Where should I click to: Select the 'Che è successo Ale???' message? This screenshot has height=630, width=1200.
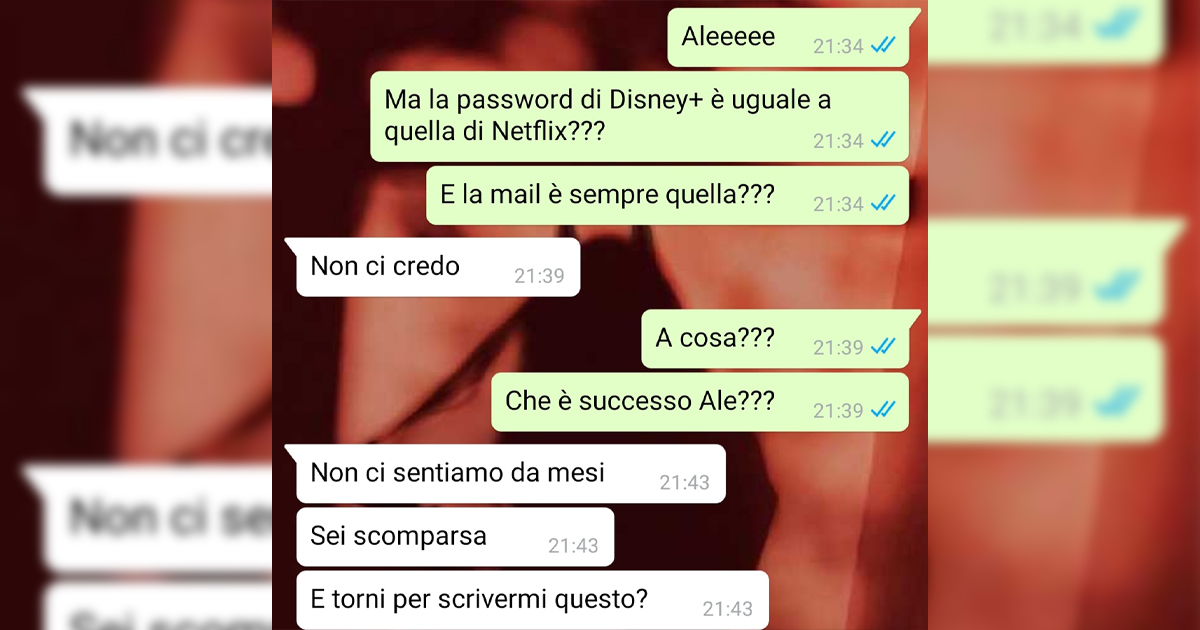700,402
